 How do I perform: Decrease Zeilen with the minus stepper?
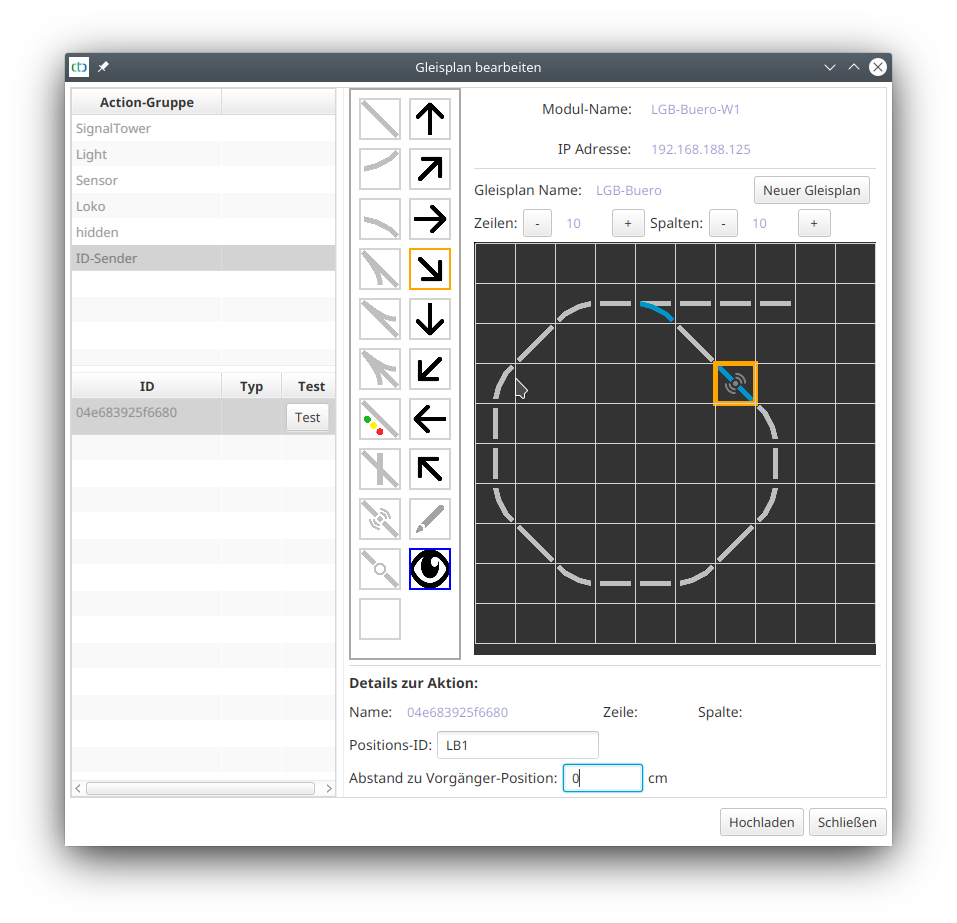coord(537,223)
